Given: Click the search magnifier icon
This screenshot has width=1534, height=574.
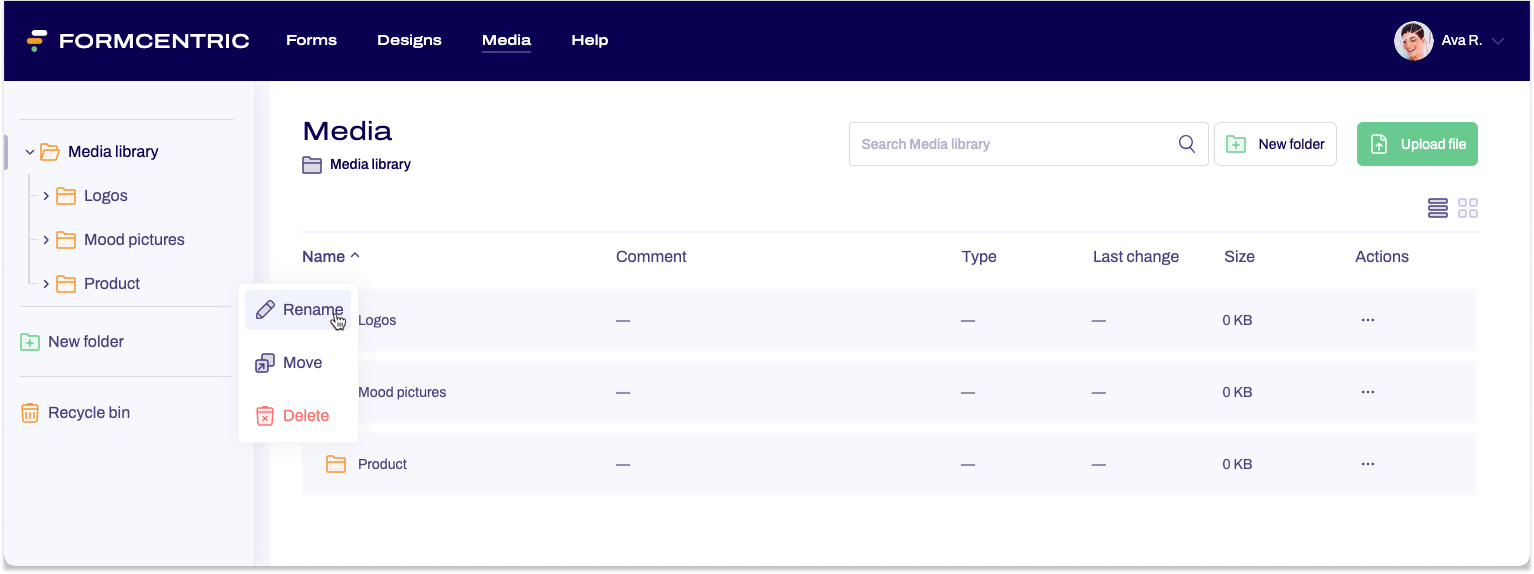Looking at the screenshot, I should (x=1186, y=144).
